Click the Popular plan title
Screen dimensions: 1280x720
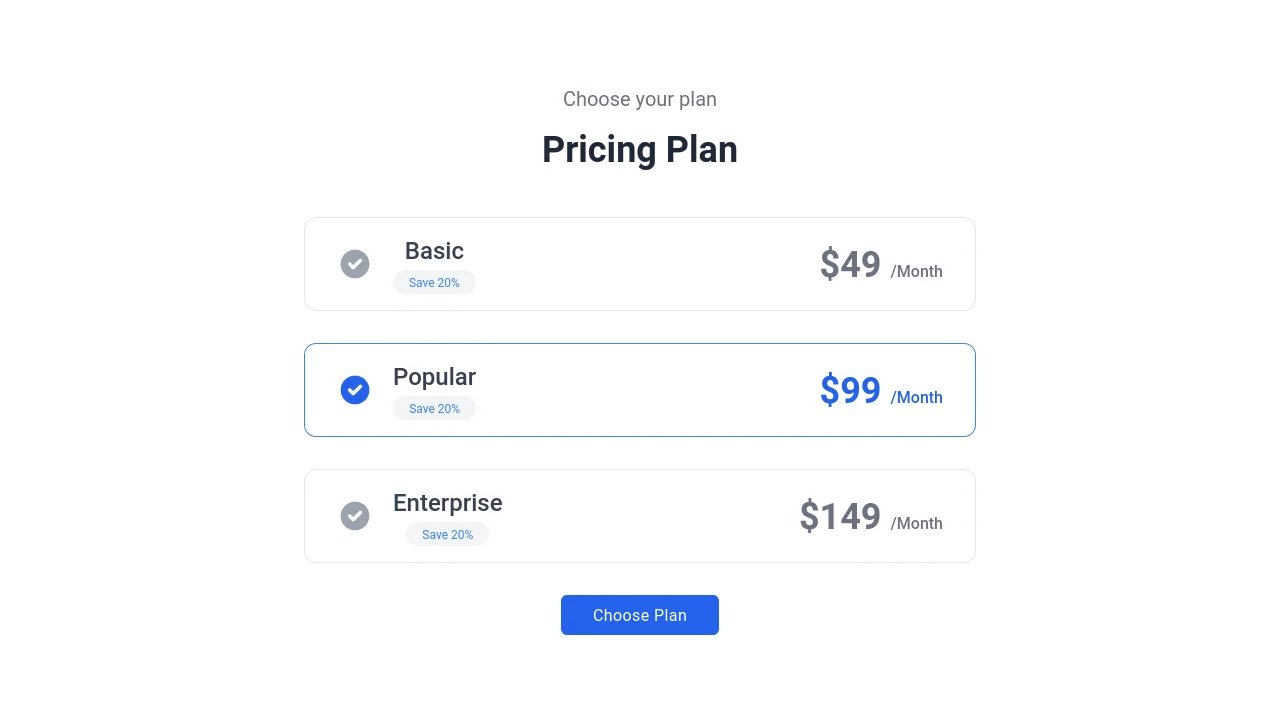[434, 377]
